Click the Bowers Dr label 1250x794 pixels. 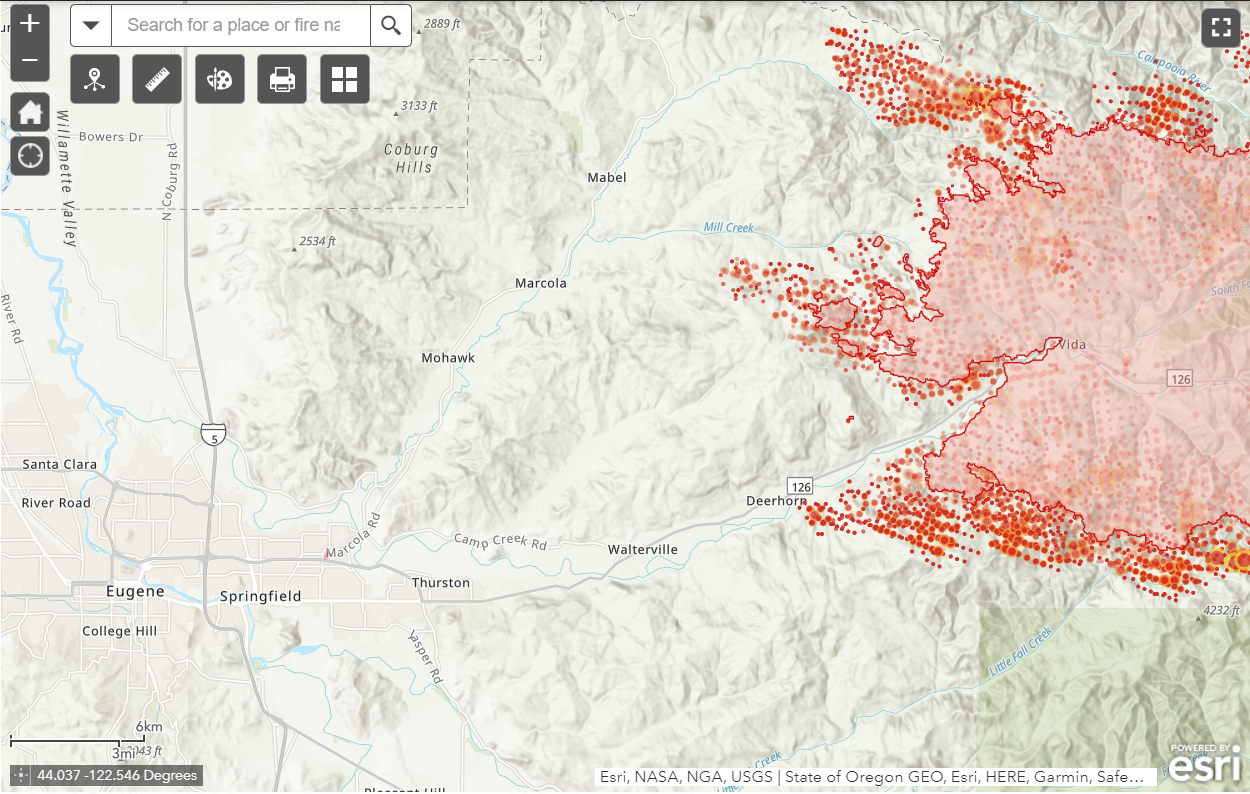click(x=113, y=136)
